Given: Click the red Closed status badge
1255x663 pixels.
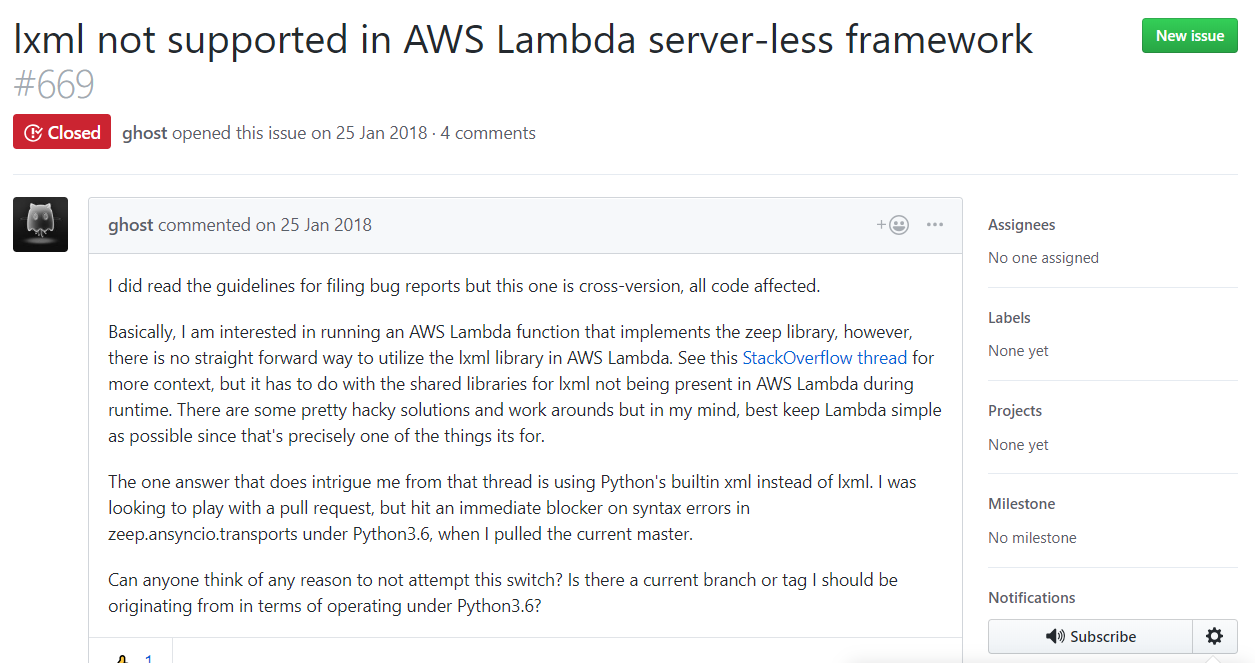Looking at the screenshot, I should [62, 133].
